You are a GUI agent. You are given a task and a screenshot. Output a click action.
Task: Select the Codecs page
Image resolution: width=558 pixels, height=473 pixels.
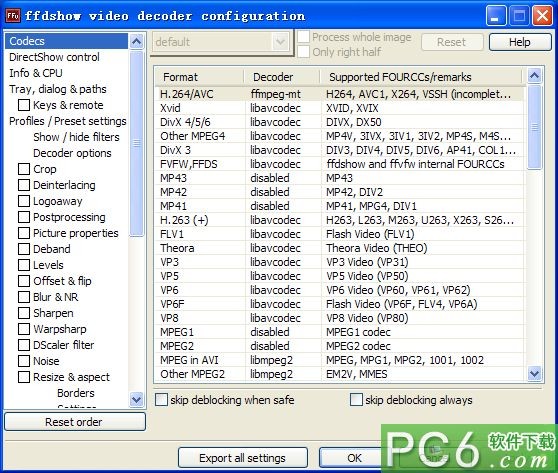tap(67, 41)
